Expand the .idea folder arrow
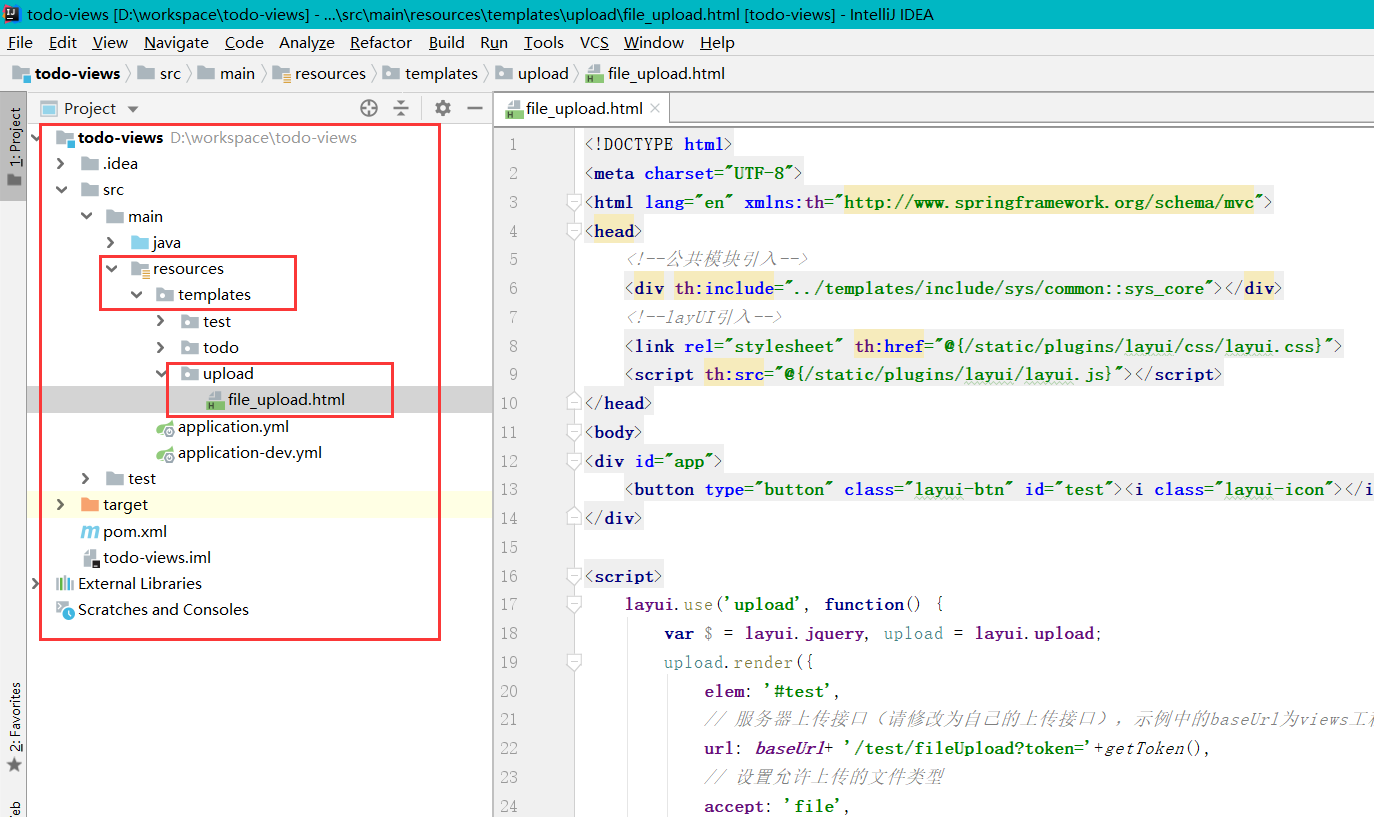Viewport: 1374px width, 817px height. pyautogui.click(x=61, y=164)
